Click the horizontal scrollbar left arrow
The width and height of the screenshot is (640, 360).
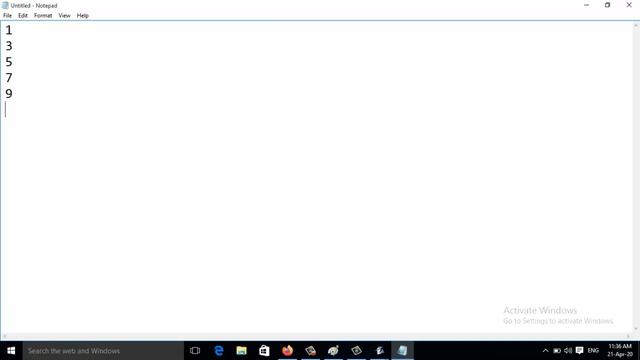(x=4, y=336)
